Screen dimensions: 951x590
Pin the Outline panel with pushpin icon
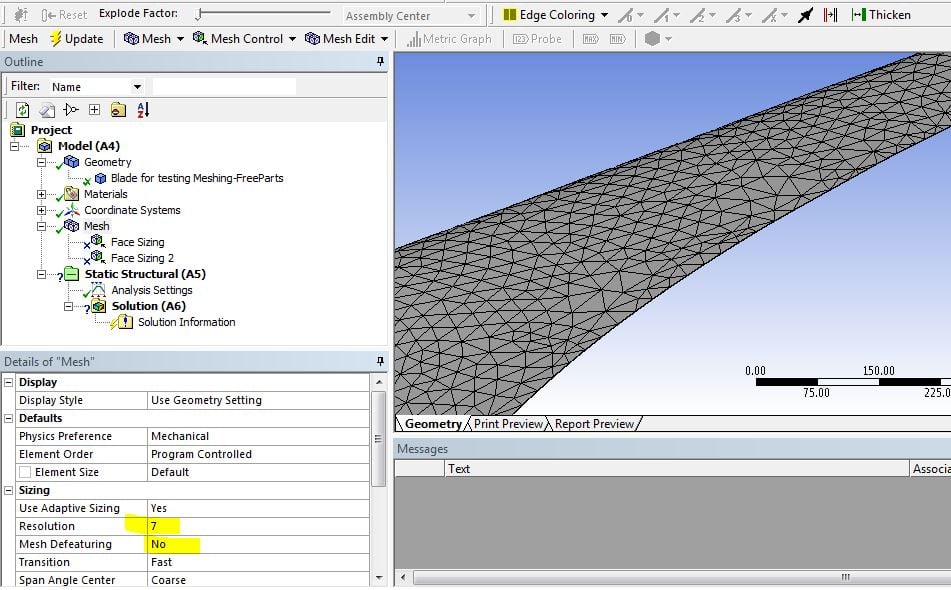[380, 62]
